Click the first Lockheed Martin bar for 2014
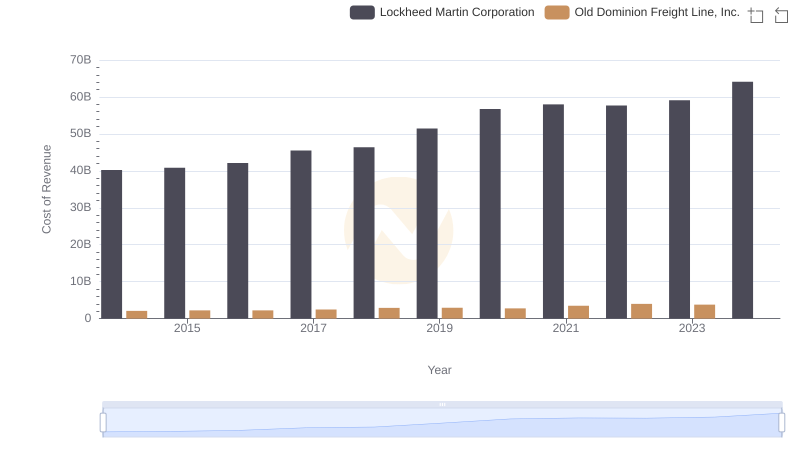 coord(112,244)
